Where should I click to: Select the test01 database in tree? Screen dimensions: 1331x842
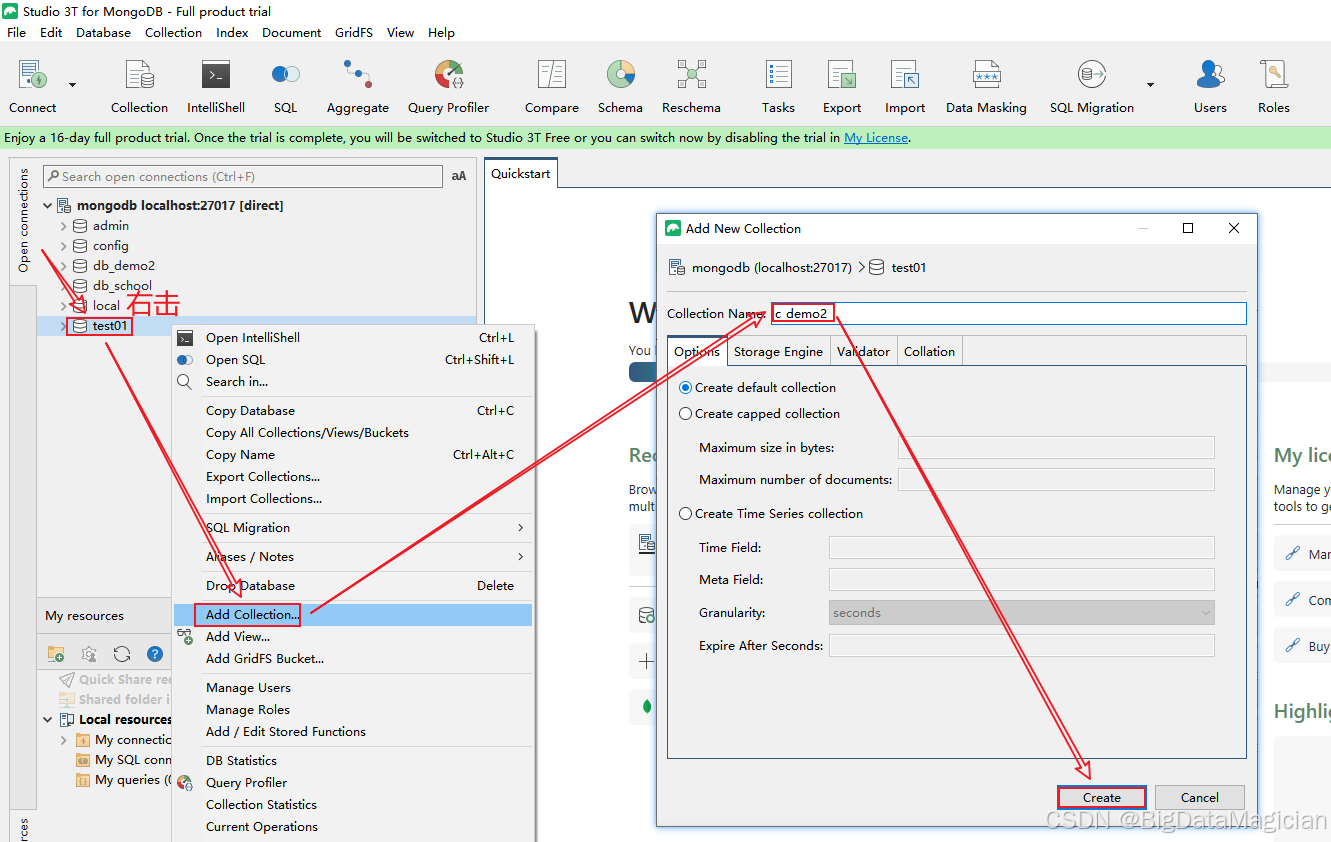point(111,326)
